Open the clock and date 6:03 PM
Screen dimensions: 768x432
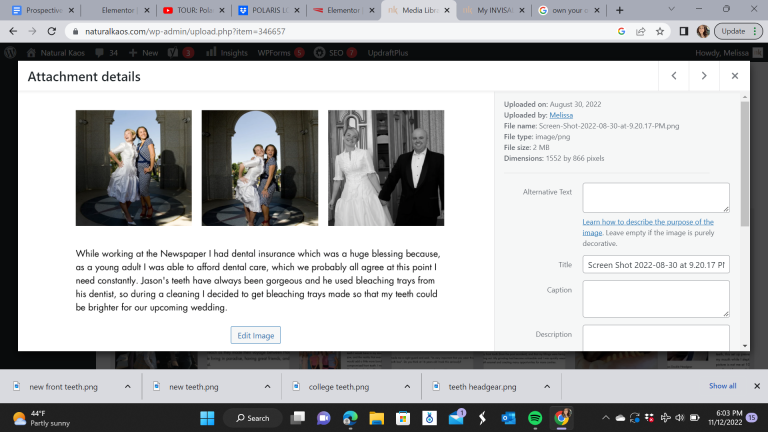point(725,418)
